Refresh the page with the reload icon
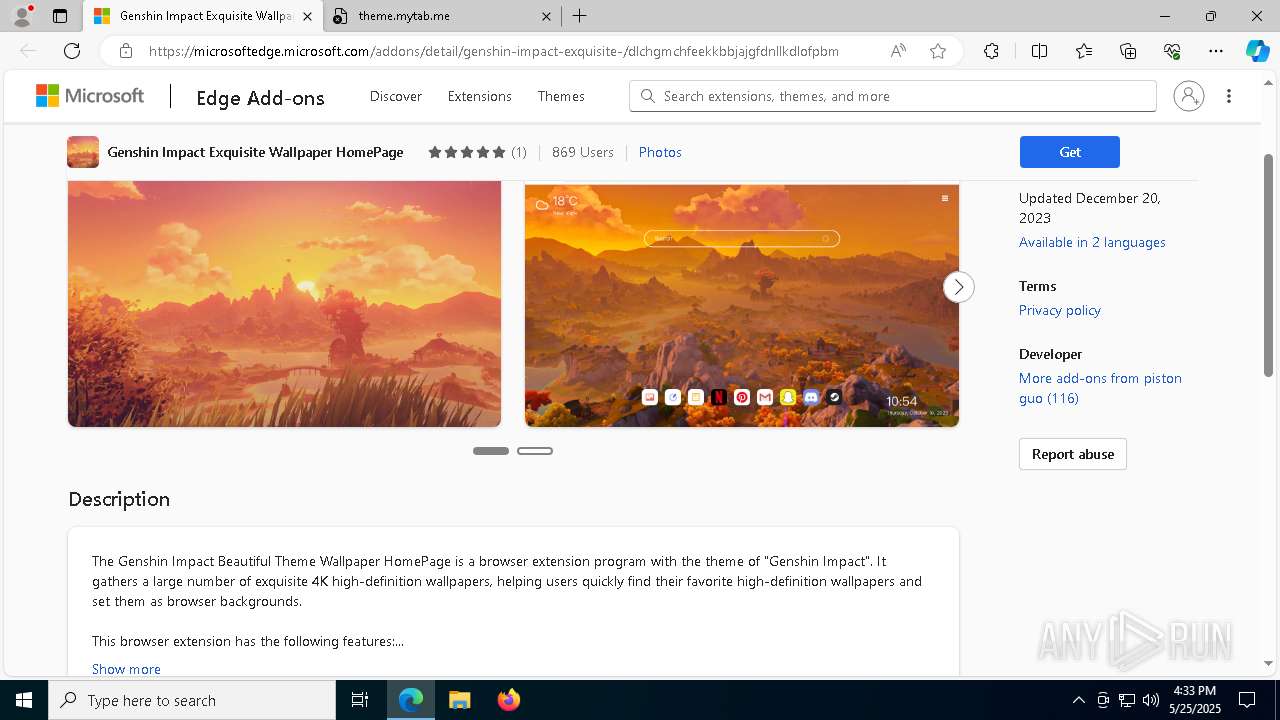1280x720 pixels. tap(72, 51)
